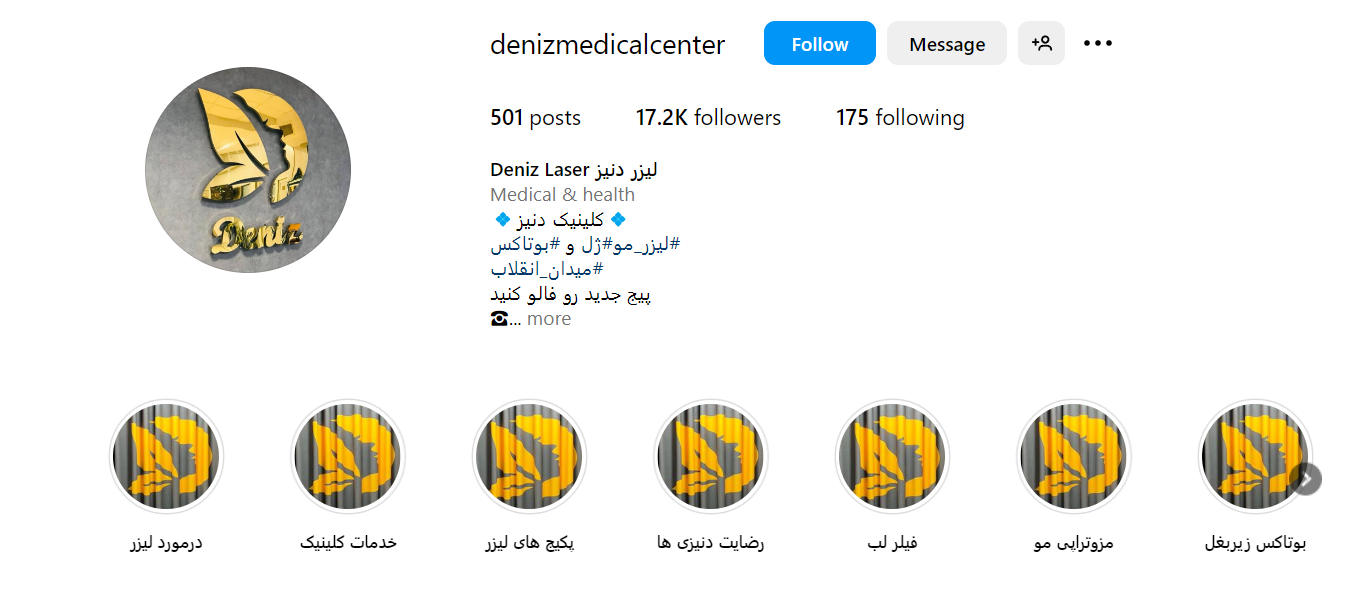Open the رضایت دنیزی ها highlight
The width and height of the screenshot is (1370, 594).
[711, 457]
